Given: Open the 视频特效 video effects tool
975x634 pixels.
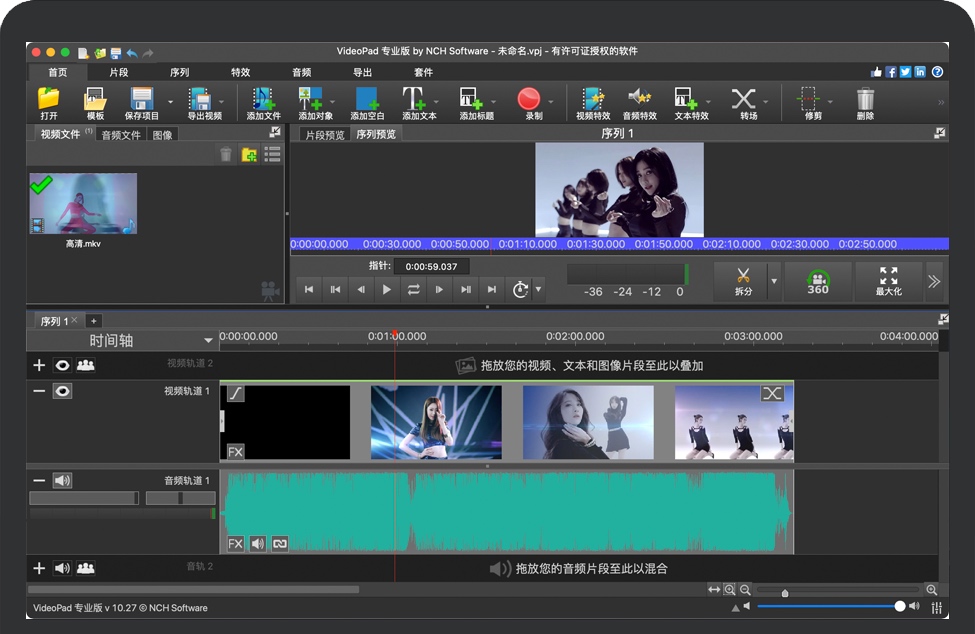Looking at the screenshot, I should tap(593, 100).
